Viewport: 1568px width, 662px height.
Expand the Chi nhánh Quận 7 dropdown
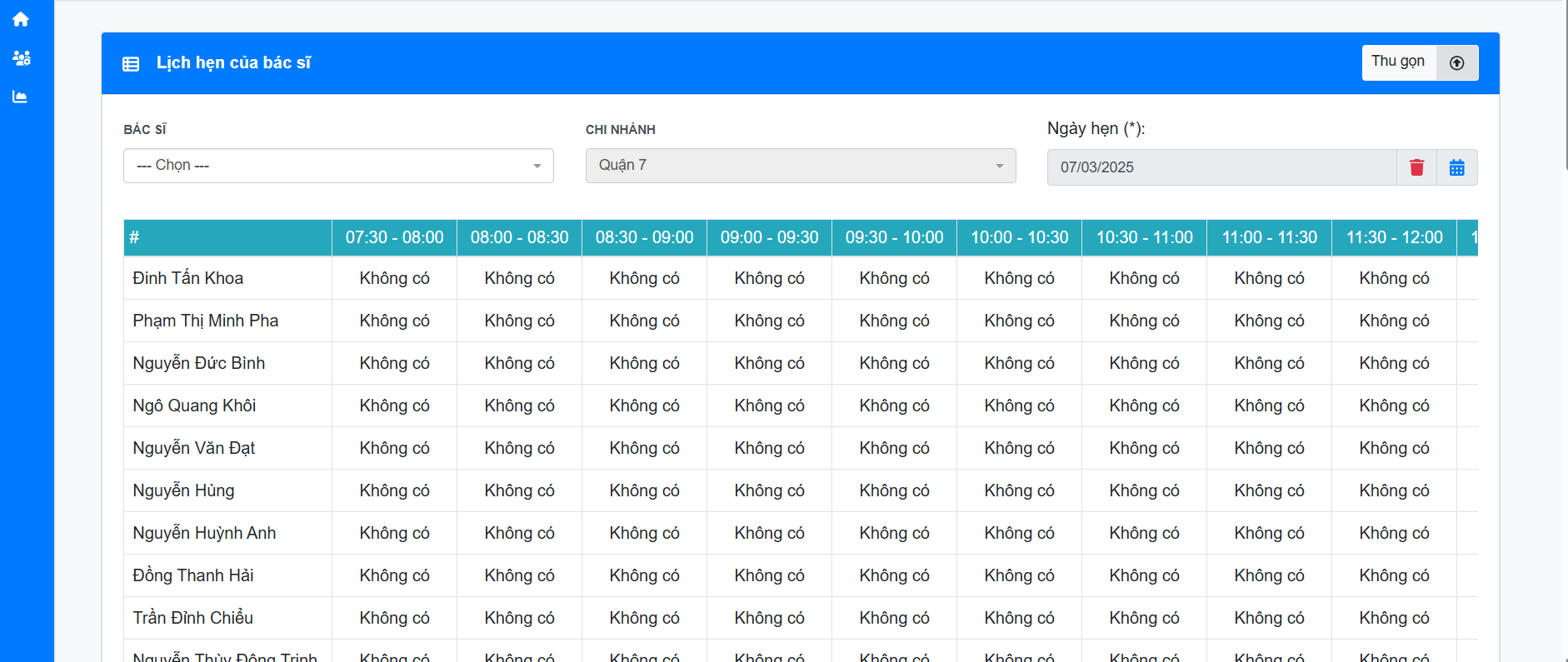(x=800, y=166)
